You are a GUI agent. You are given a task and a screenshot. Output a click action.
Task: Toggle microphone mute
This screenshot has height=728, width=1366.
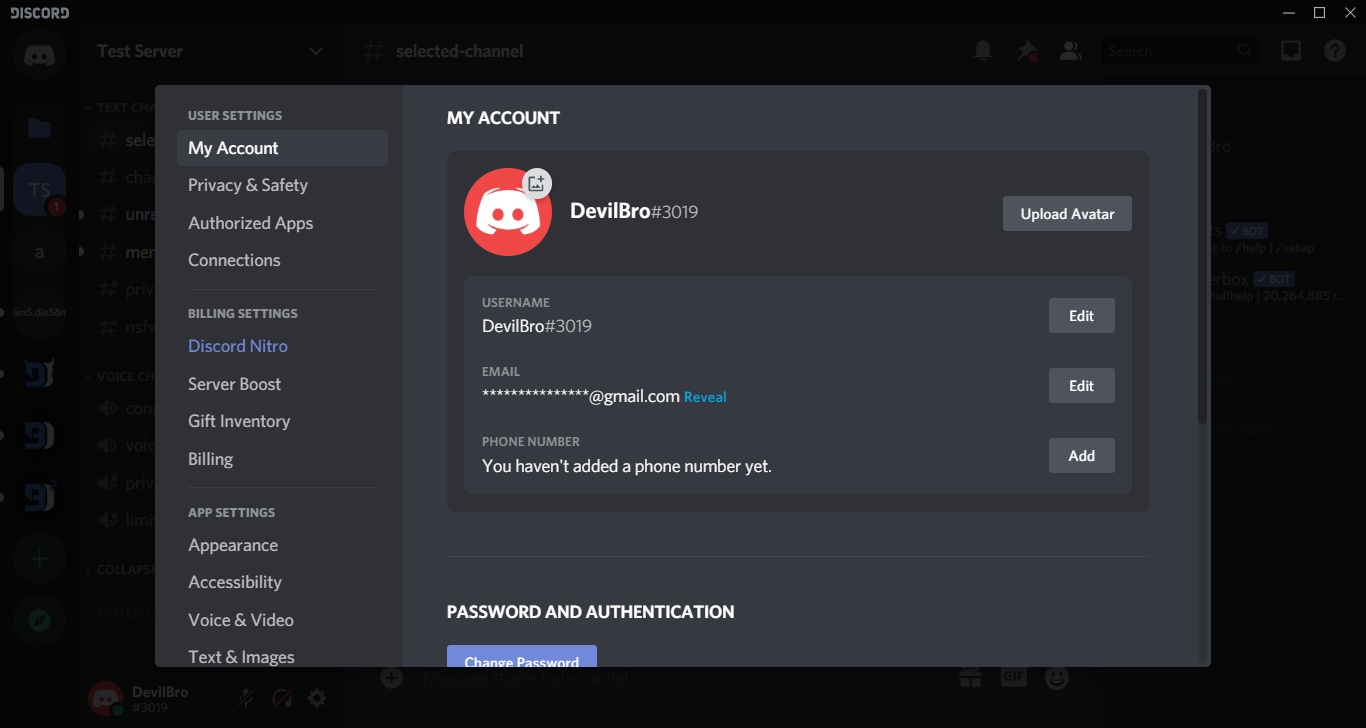tap(246, 698)
